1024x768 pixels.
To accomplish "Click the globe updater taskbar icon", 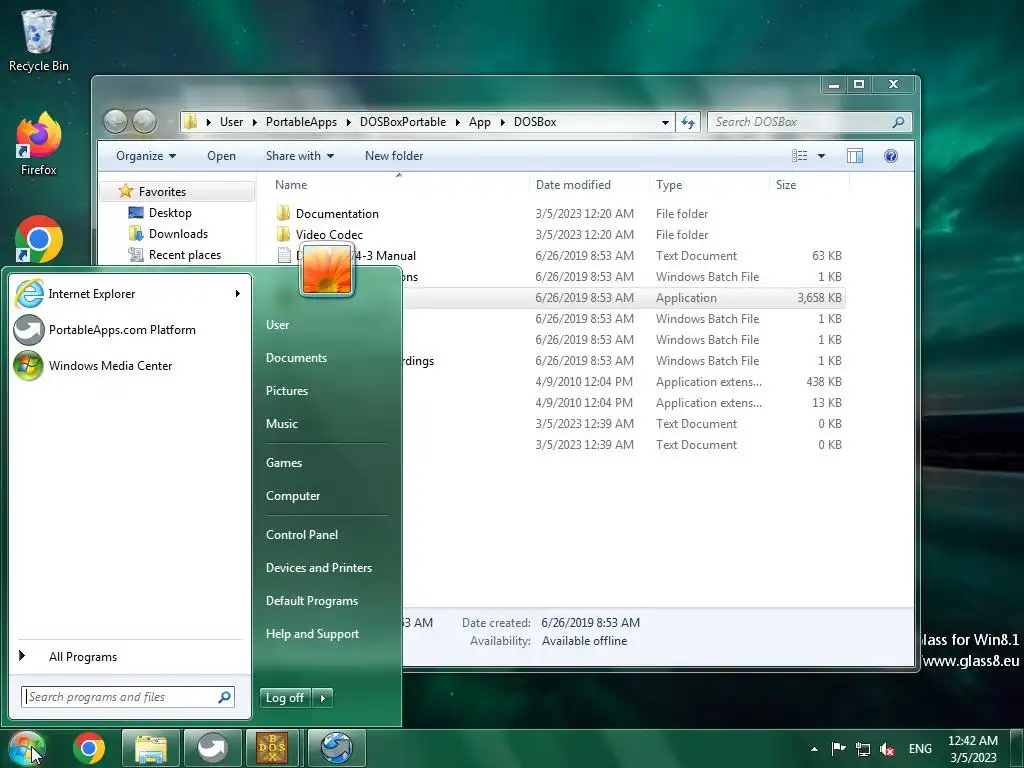I will [x=336, y=748].
